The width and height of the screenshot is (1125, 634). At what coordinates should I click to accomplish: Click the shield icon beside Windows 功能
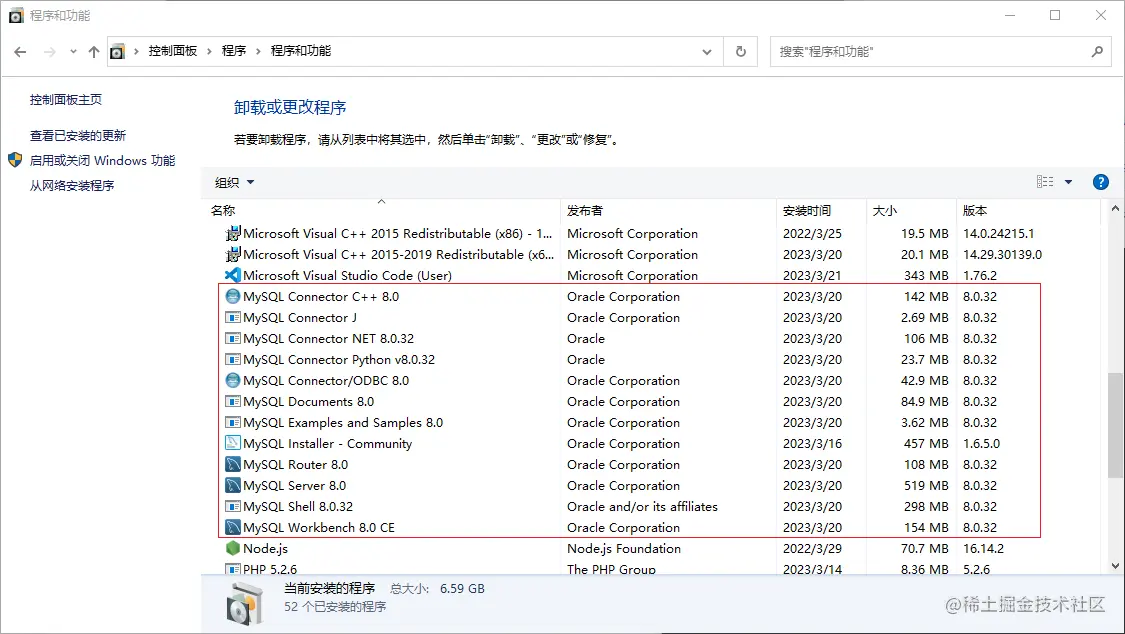[x=15, y=160]
